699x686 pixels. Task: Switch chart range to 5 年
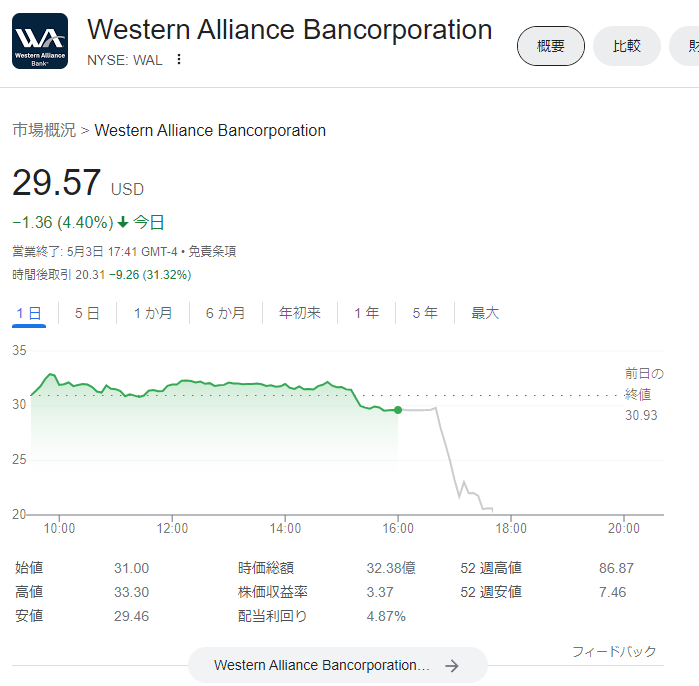coord(425,313)
